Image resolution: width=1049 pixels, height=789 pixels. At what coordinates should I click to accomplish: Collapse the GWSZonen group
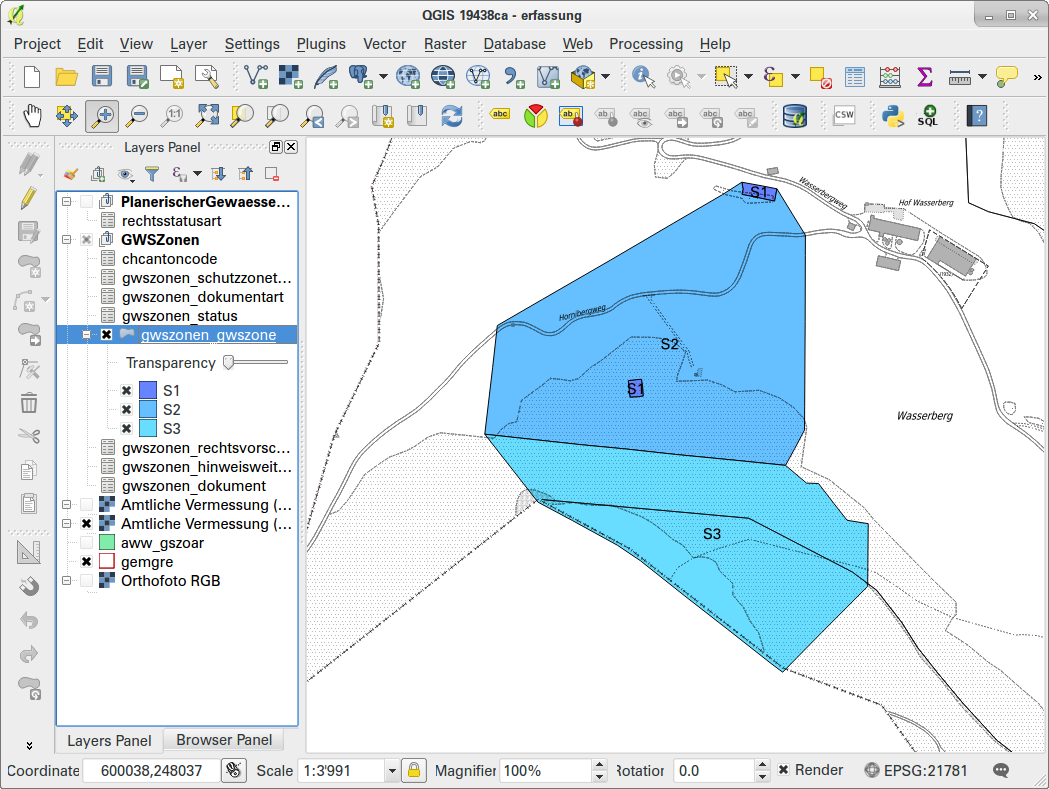tap(66, 239)
